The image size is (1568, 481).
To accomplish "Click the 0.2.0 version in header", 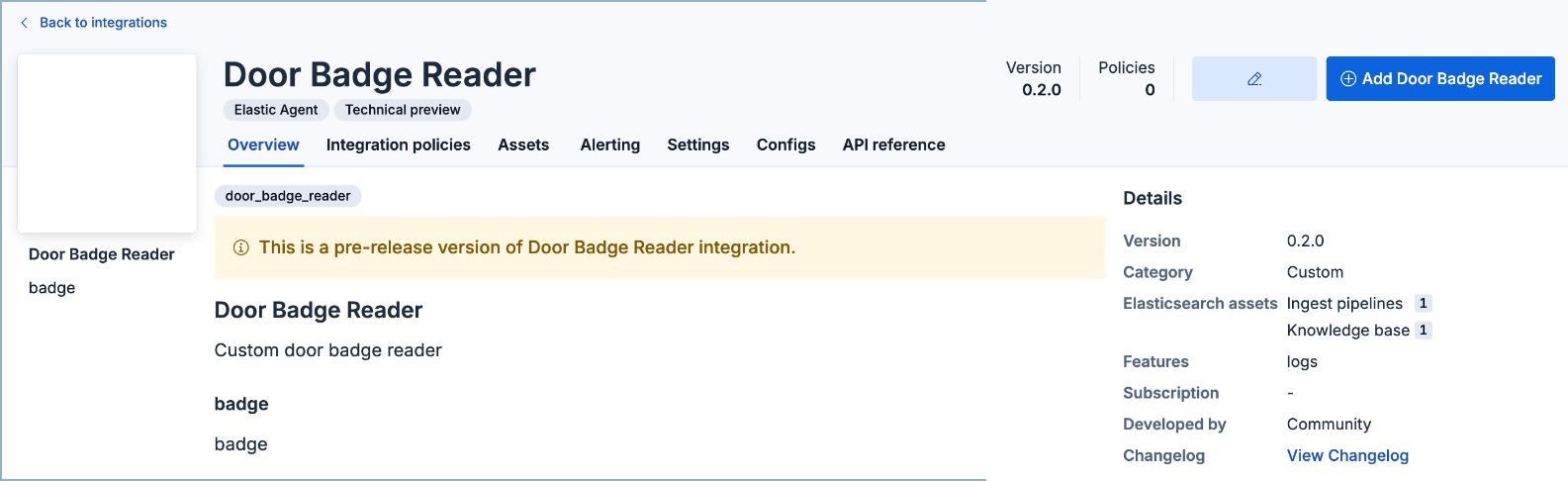I will click(1042, 90).
